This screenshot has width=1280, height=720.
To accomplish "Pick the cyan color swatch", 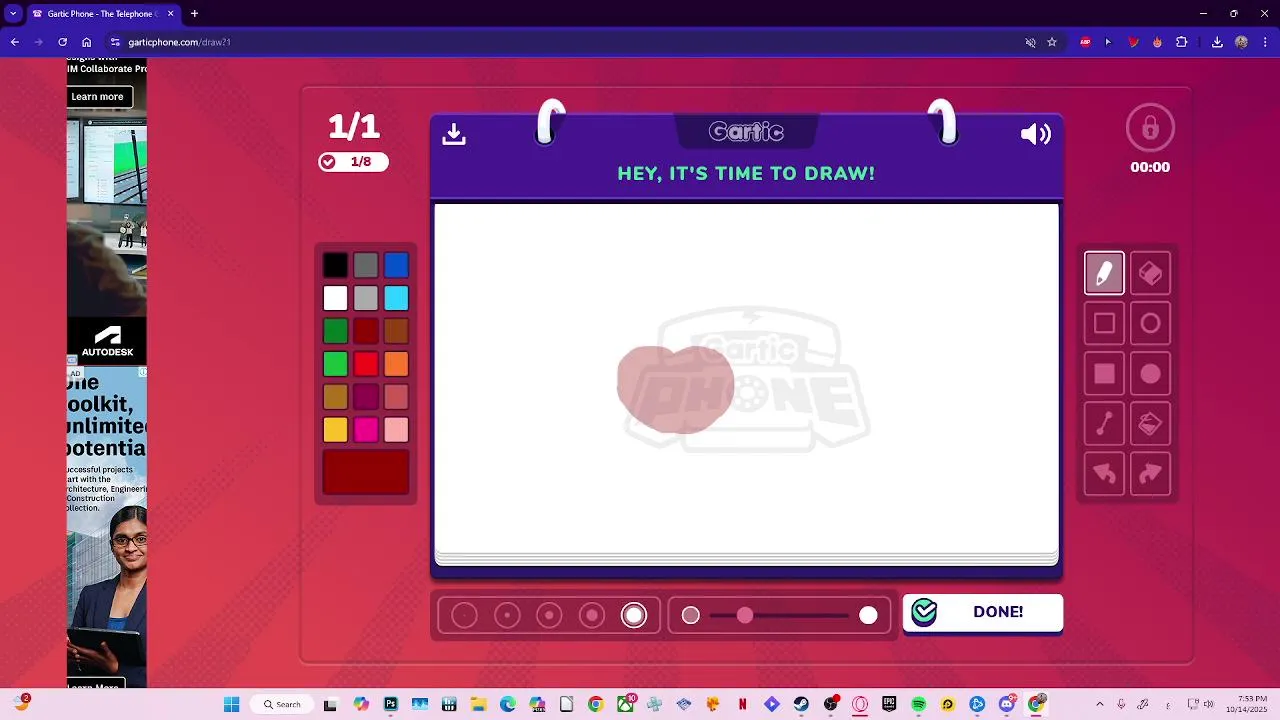I will 396,298.
